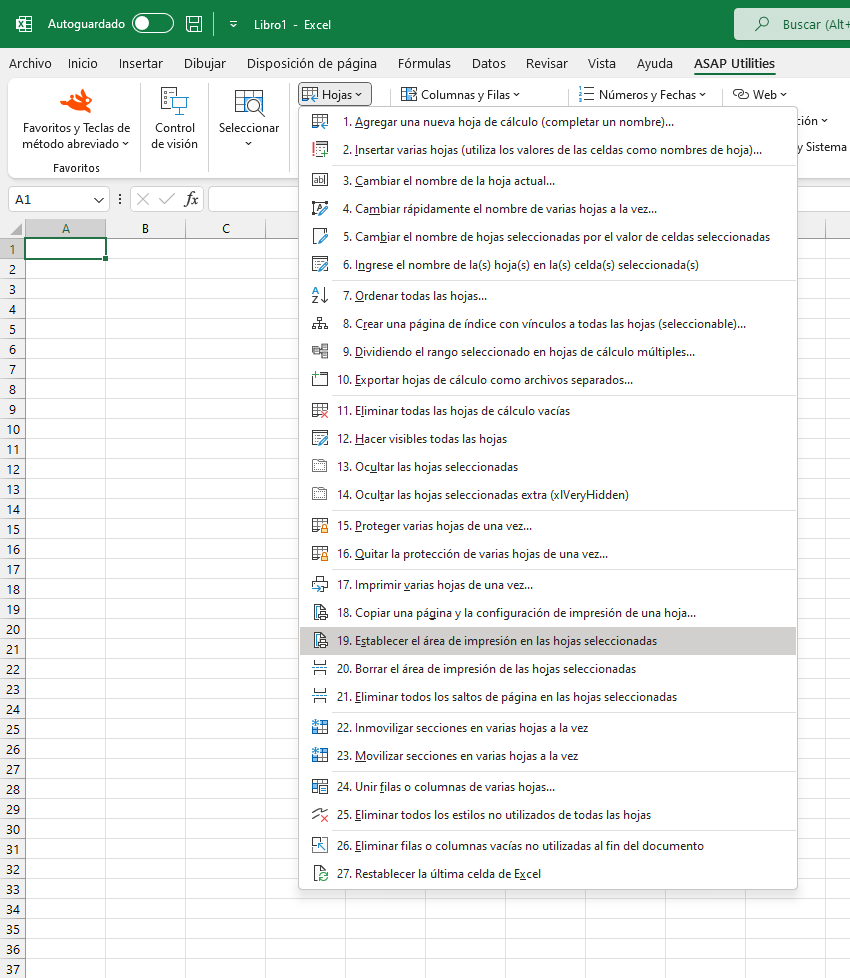Switch to the Insertar tab
This screenshot has height=978, width=850.
click(x=140, y=64)
